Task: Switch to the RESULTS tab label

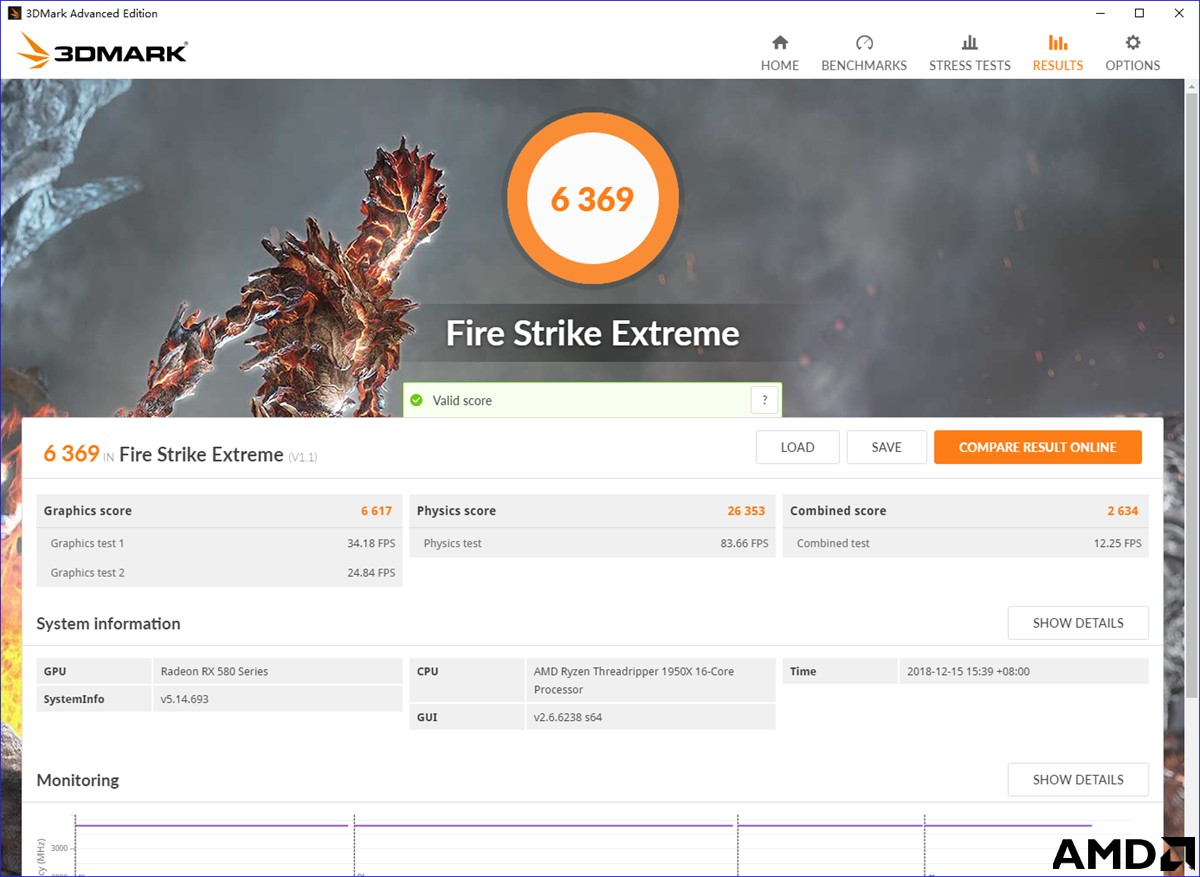Action: click(x=1058, y=65)
